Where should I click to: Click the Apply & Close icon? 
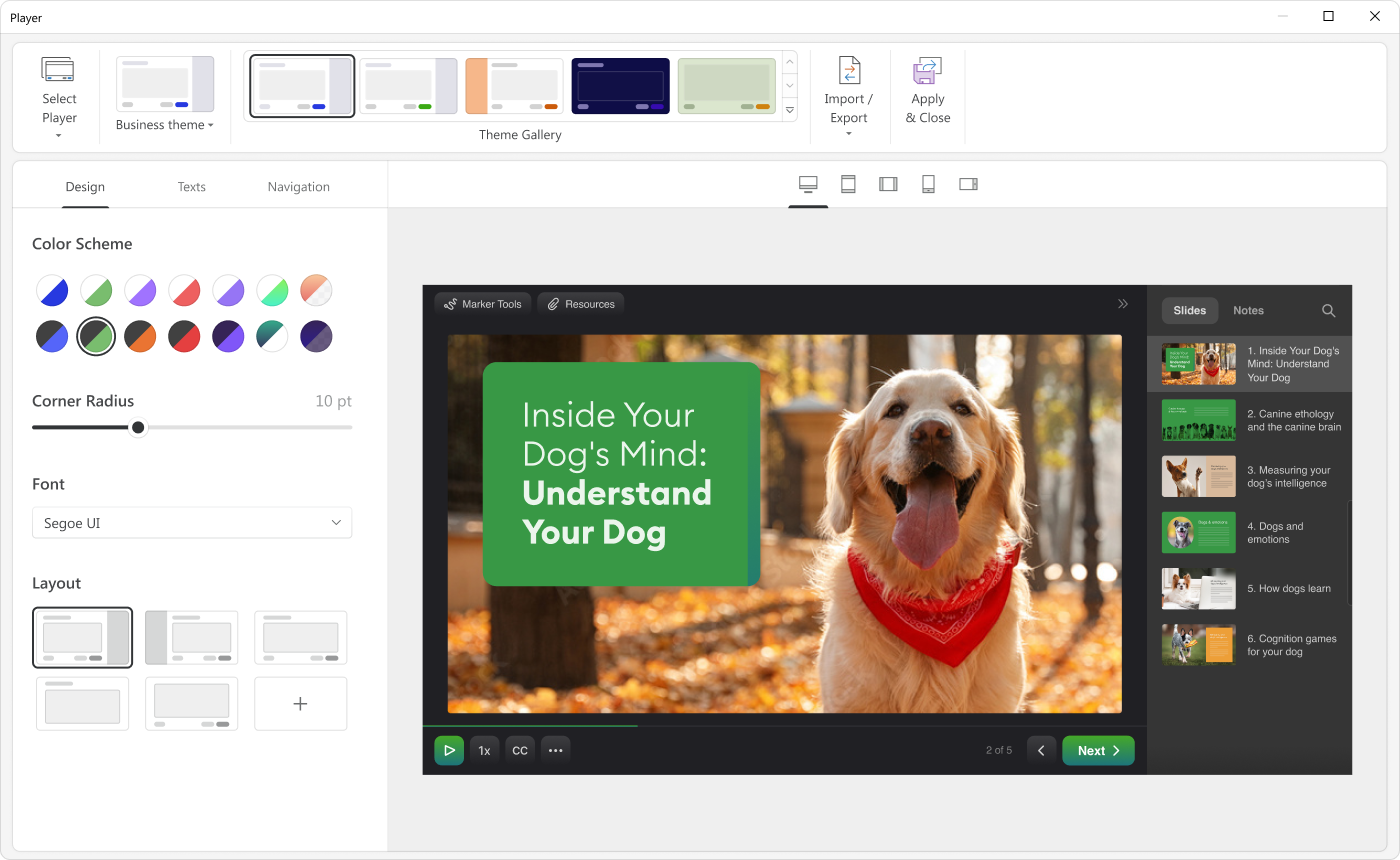[x=927, y=72]
